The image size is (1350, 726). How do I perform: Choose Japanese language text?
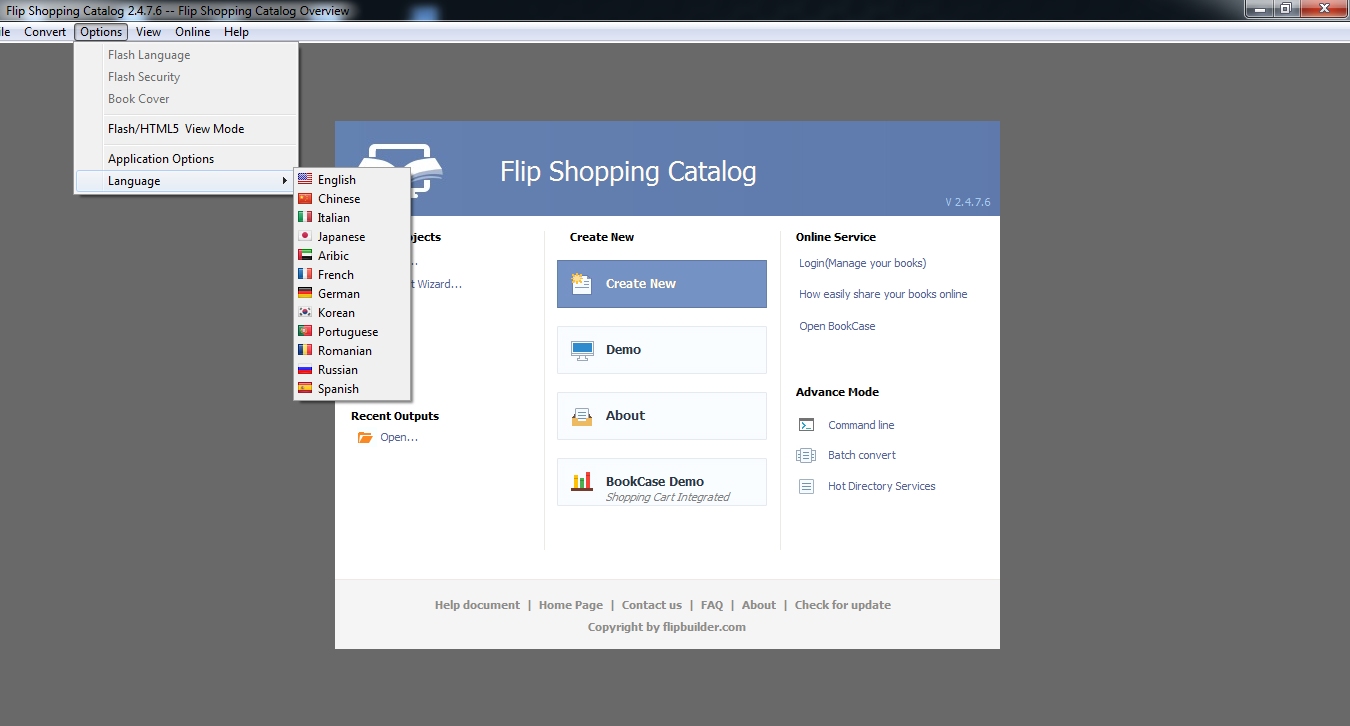coord(341,237)
